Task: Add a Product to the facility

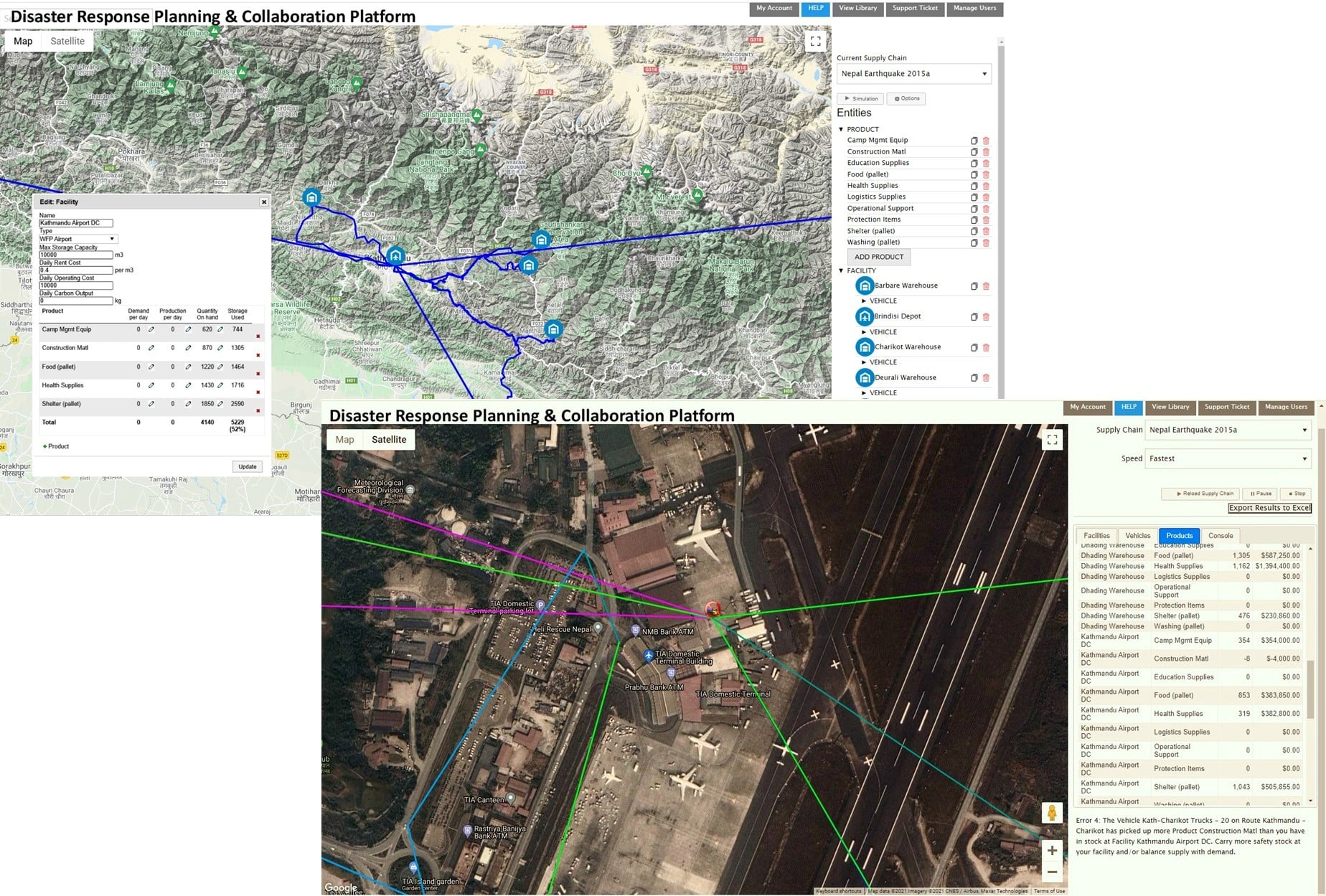Action: [56, 447]
